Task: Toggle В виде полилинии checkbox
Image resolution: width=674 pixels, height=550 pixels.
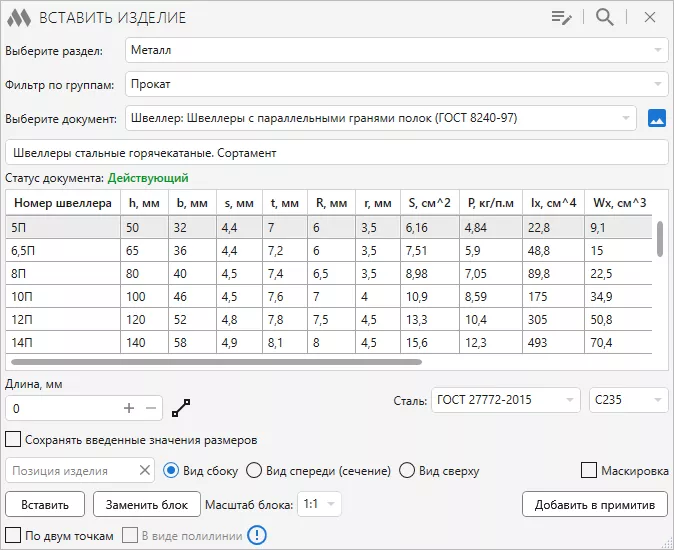Action: [x=130, y=535]
